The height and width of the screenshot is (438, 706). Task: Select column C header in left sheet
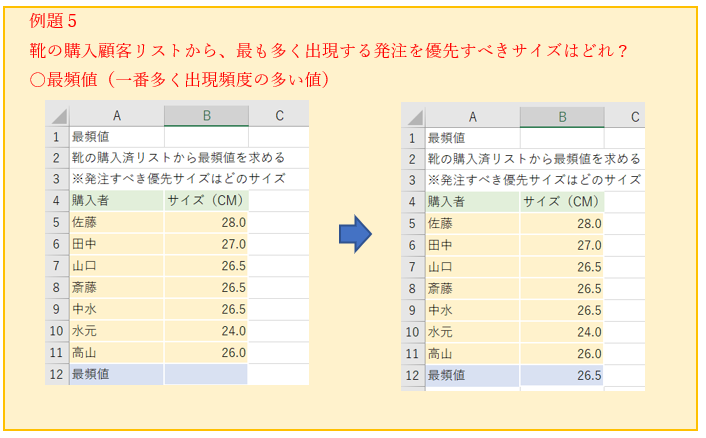click(278, 116)
